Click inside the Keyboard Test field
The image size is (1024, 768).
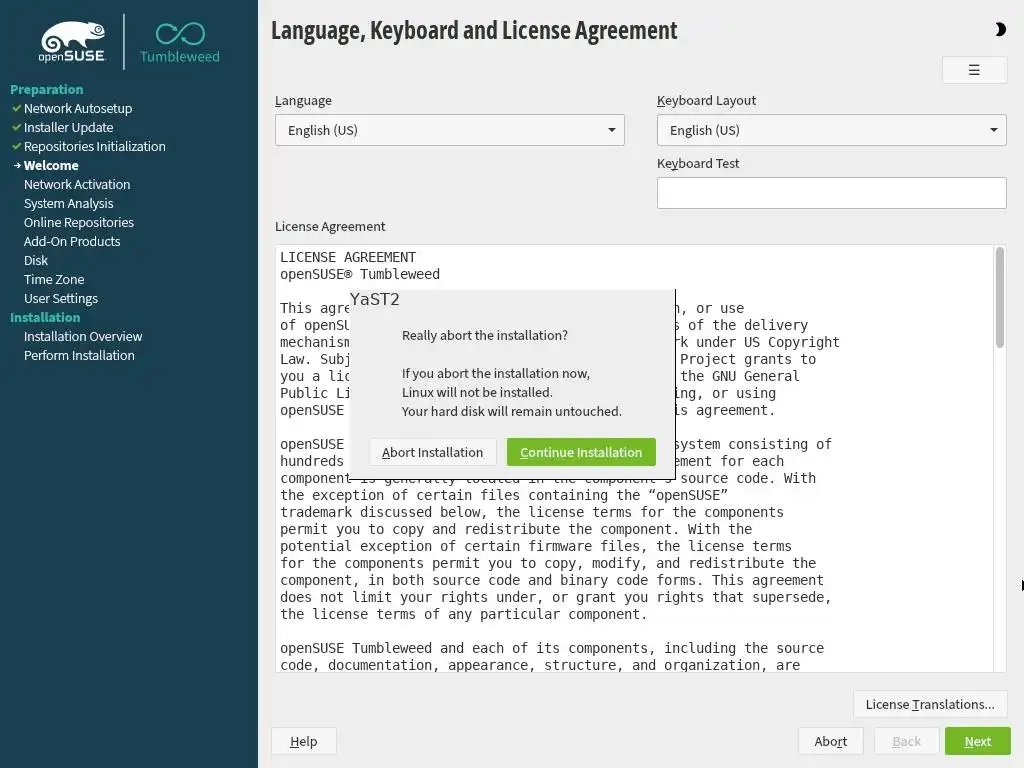831,193
